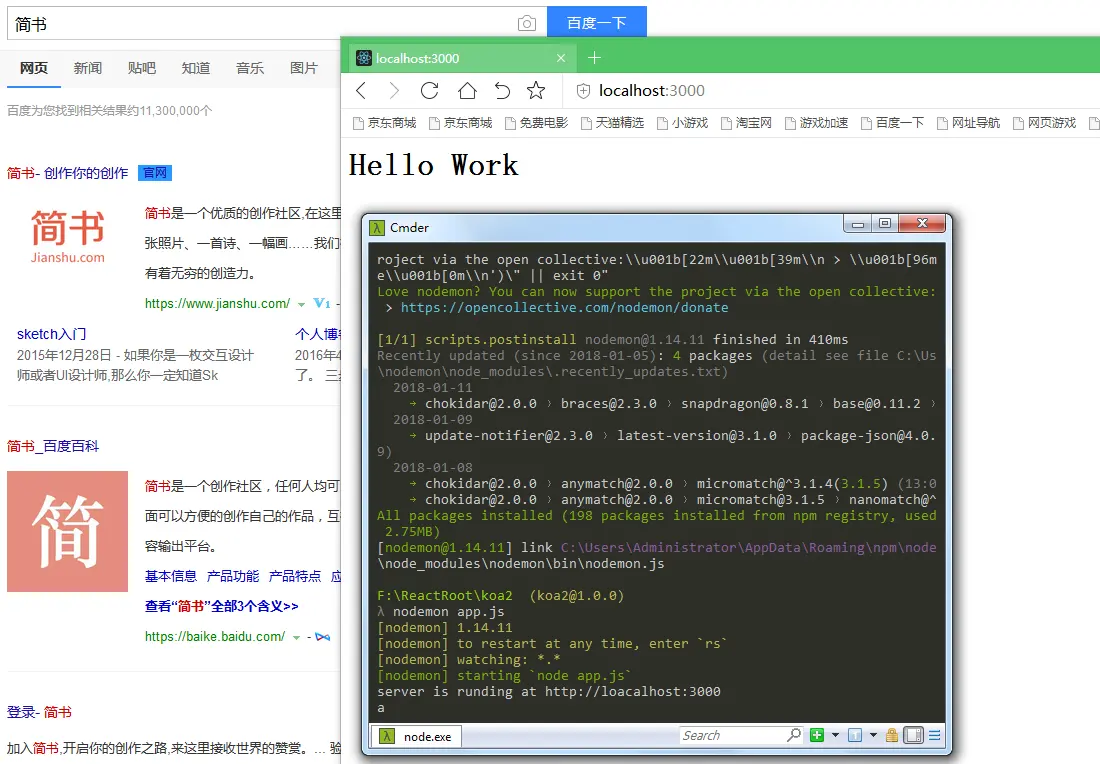Open the 知道 tab
This screenshot has height=764, width=1100.
coord(196,68)
